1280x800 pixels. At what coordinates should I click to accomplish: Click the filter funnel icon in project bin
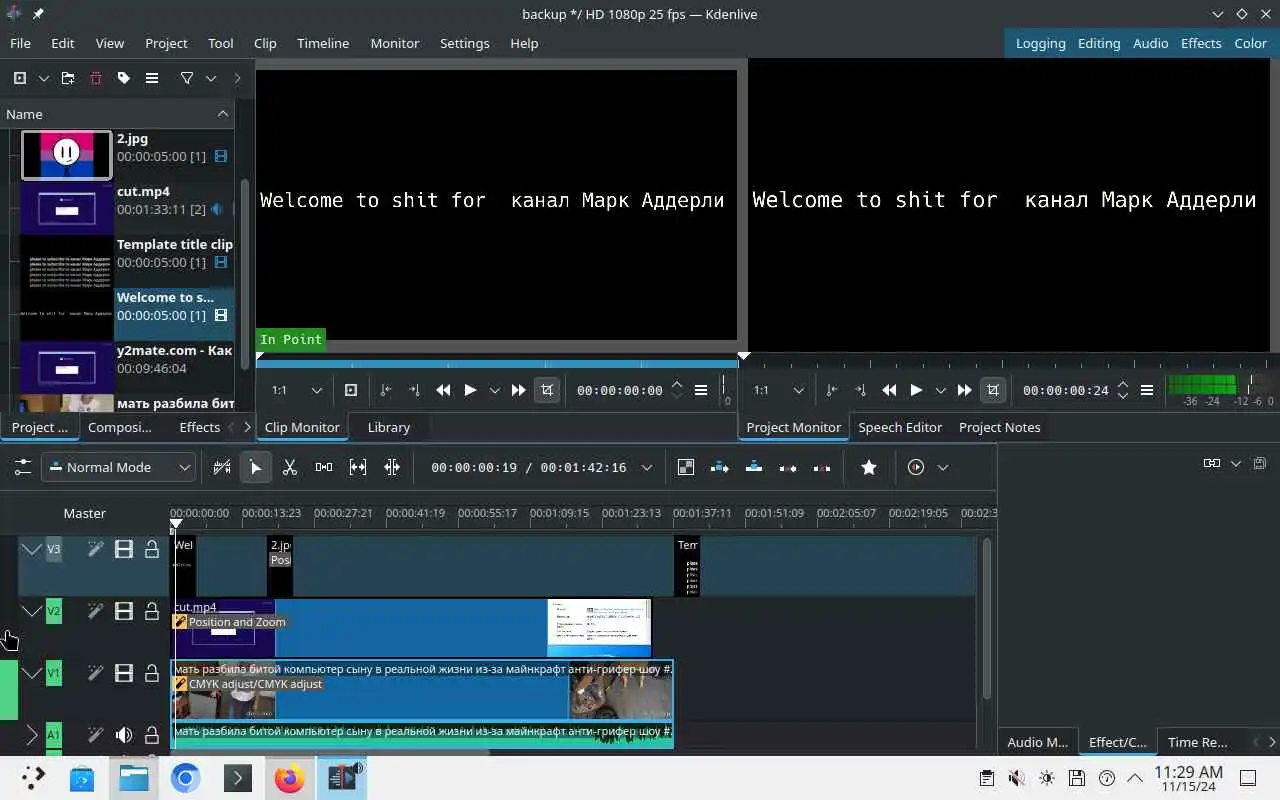tap(187, 78)
